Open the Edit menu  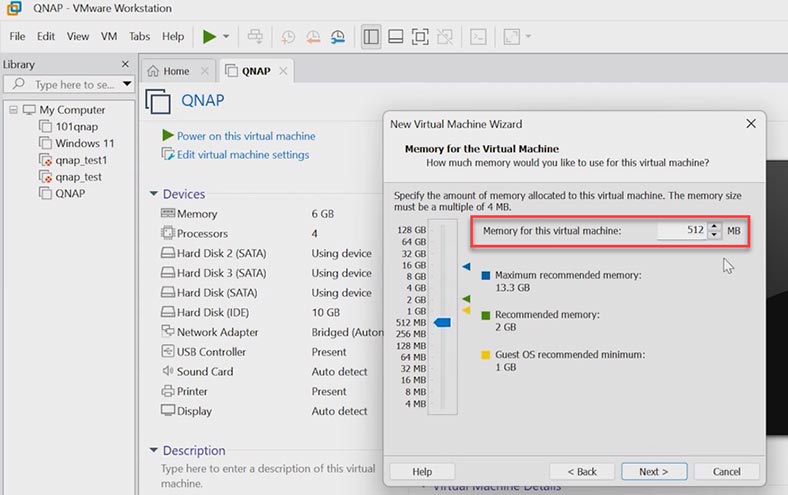coord(46,36)
